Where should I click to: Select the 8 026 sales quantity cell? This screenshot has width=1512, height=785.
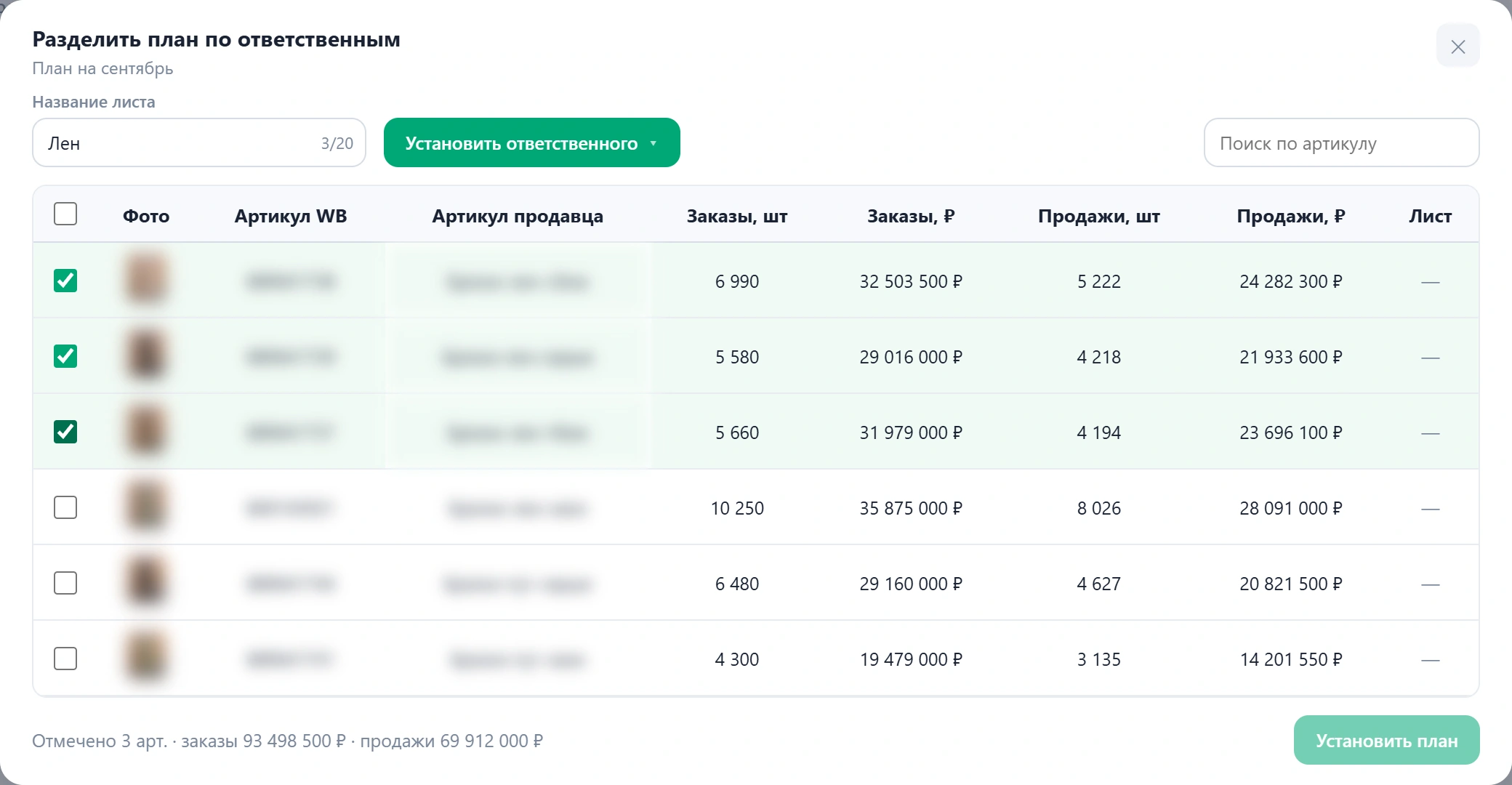[1099, 508]
